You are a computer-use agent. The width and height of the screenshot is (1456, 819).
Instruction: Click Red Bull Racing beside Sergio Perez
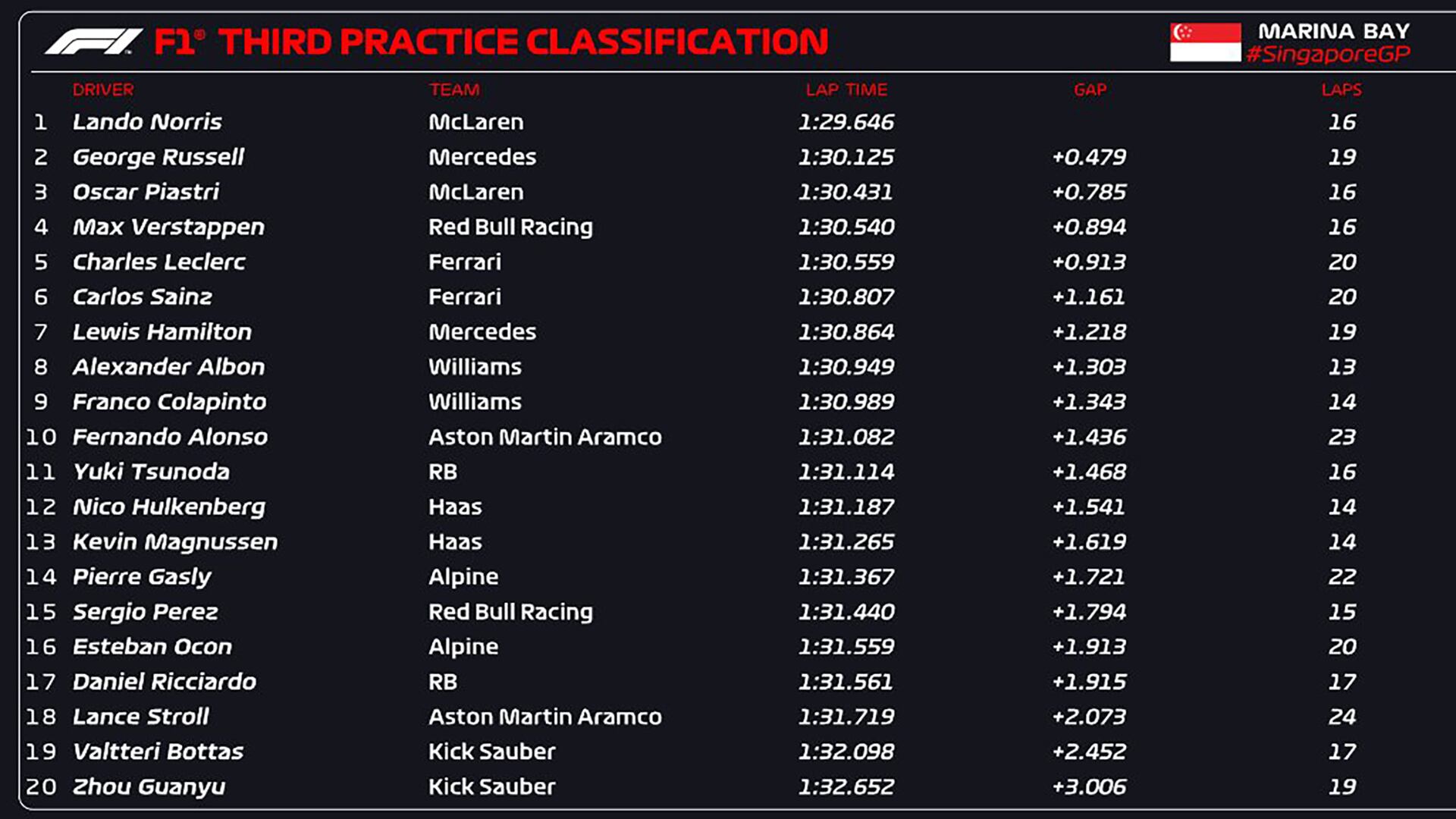click(510, 611)
